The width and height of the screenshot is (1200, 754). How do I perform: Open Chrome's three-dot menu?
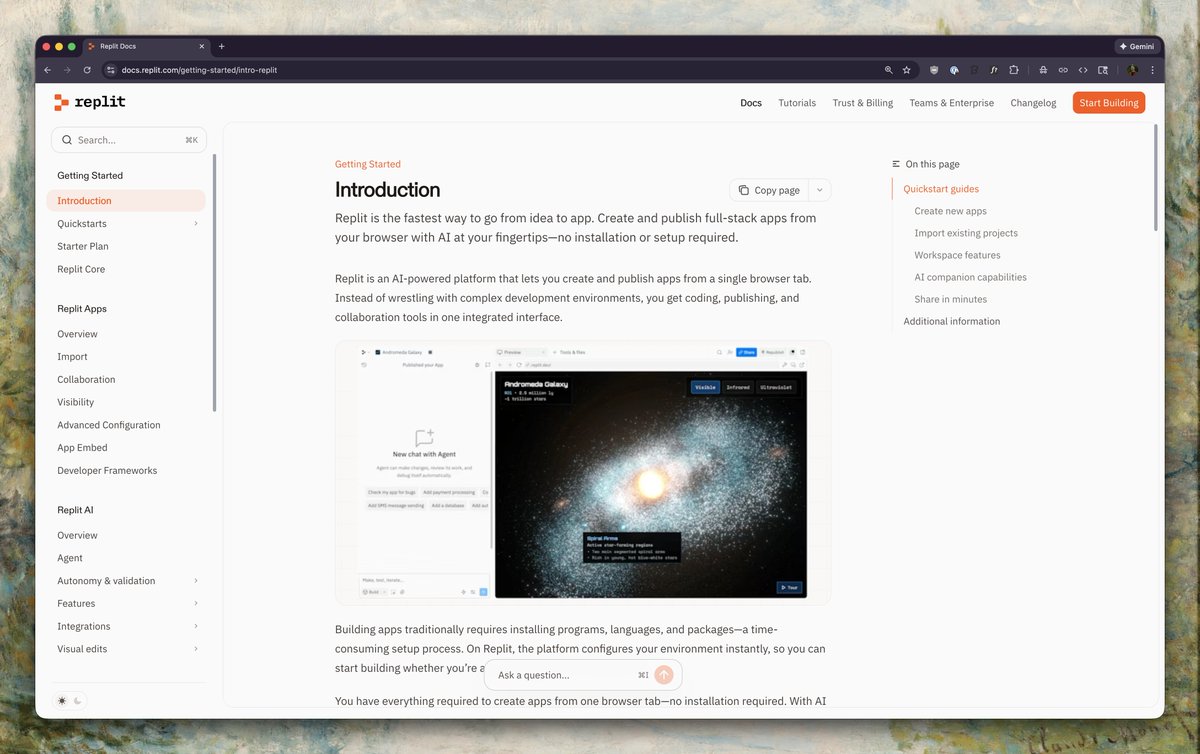1151,70
